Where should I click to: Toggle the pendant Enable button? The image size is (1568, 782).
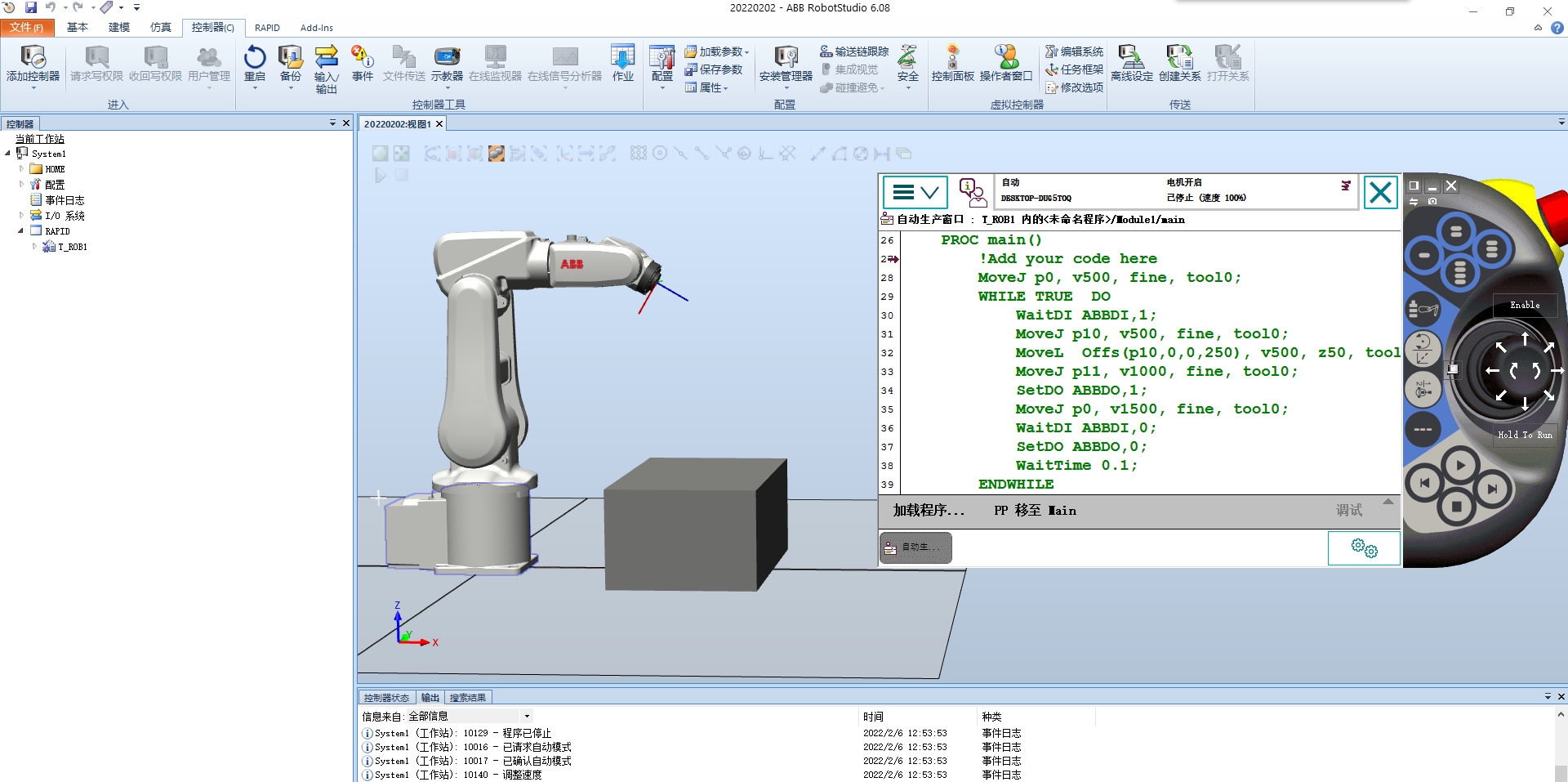[1525, 305]
